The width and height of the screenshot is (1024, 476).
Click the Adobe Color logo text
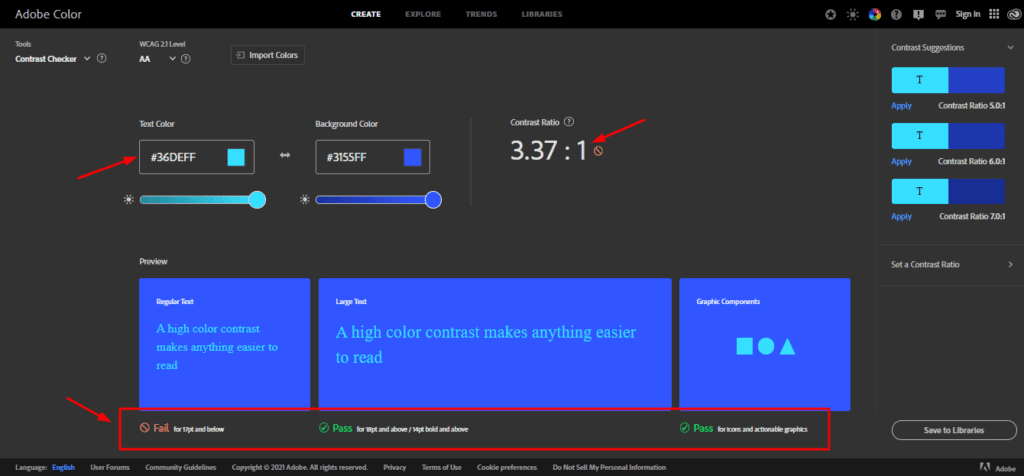click(48, 14)
